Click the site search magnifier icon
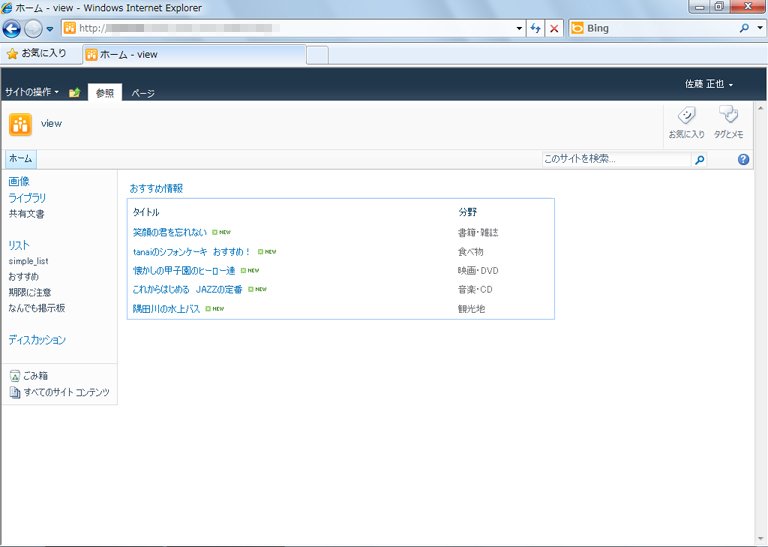Image resolution: width=768 pixels, height=547 pixels. (699, 160)
